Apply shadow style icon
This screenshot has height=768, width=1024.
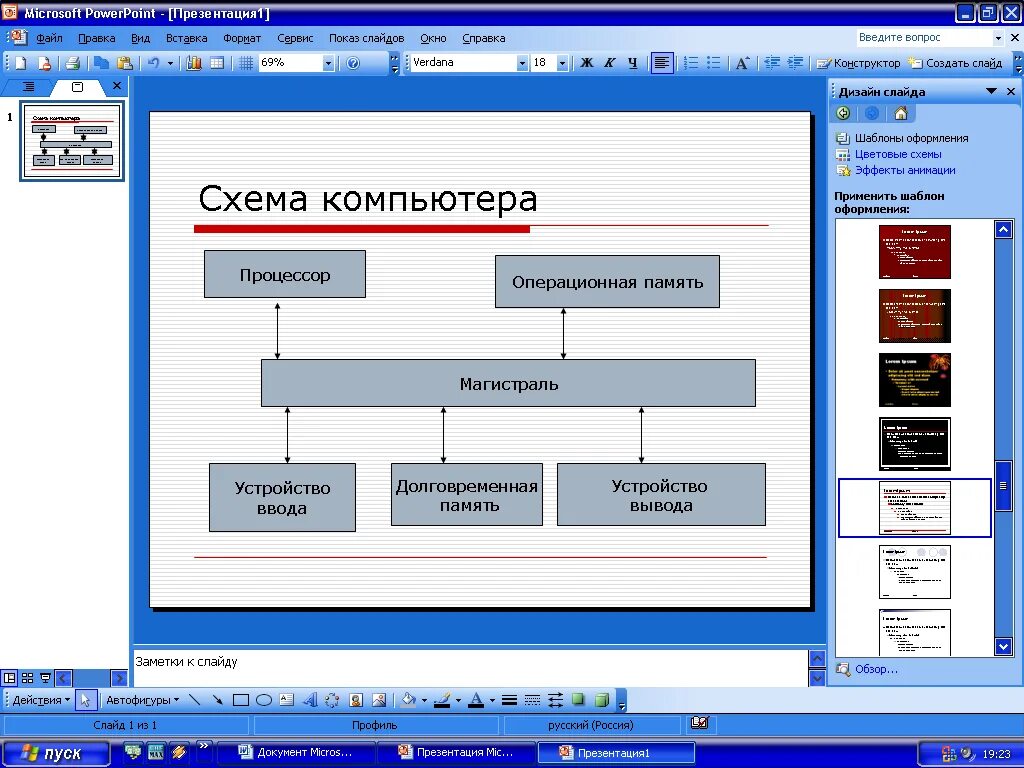tap(578, 700)
